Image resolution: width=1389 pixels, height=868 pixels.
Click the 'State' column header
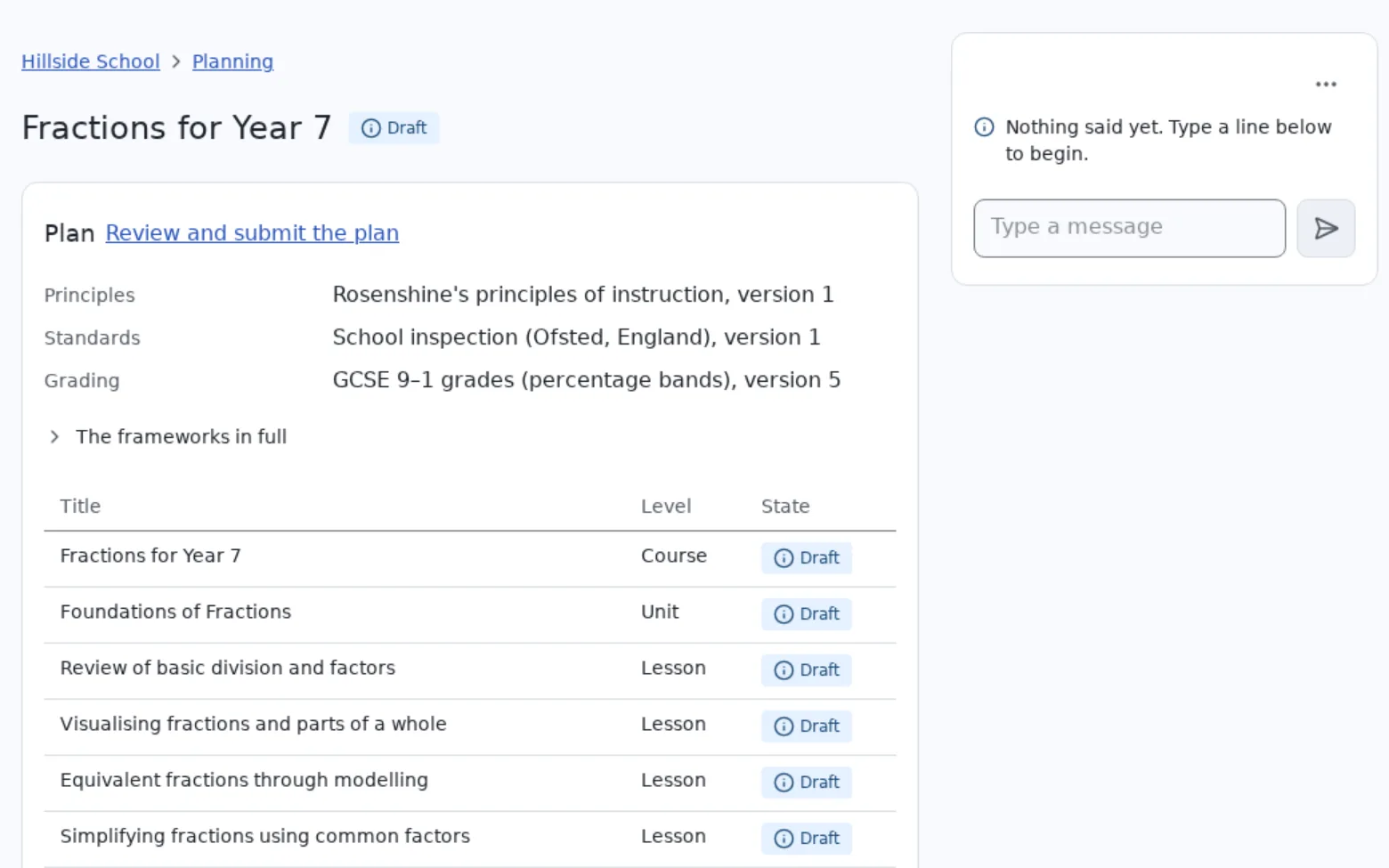[x=785, y=507]
